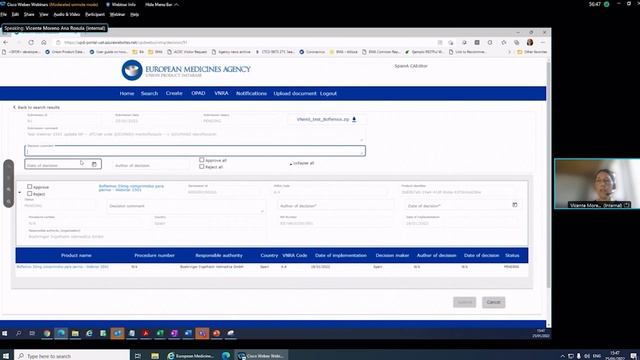Open the Windows Start menu at bottom
Image resolution: width=640 pixels, height=360 pixels.
click(6, 356)
